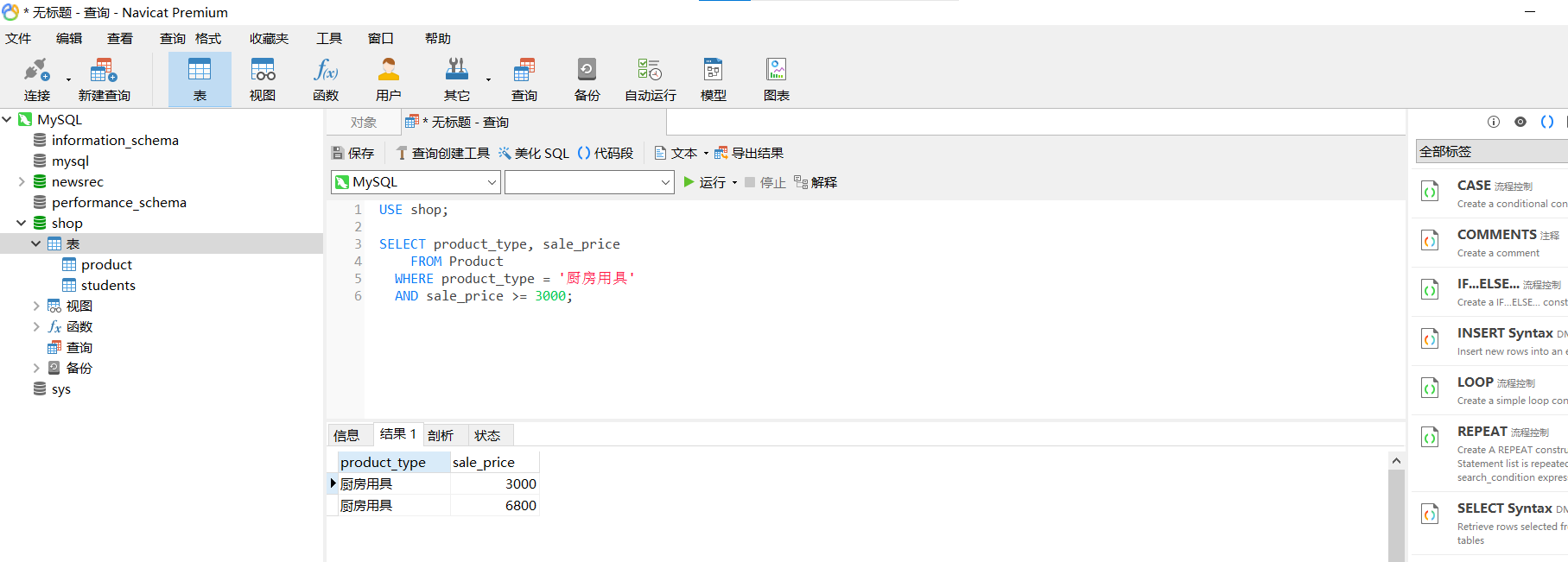Open the 视图 (View) toolbar icon
The height and width of the screenshot is (562, 1568).
click(x=263, y=79)
